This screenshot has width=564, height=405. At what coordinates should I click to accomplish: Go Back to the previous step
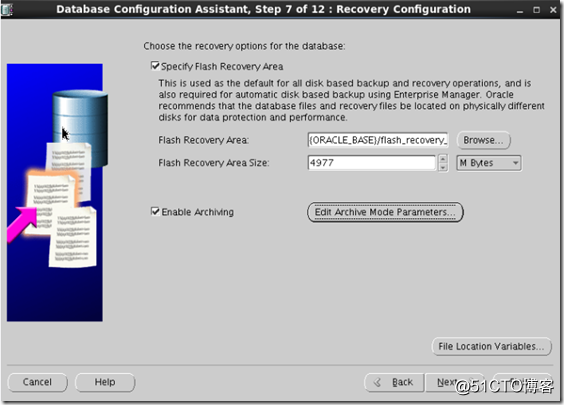(x=395, y=382)
